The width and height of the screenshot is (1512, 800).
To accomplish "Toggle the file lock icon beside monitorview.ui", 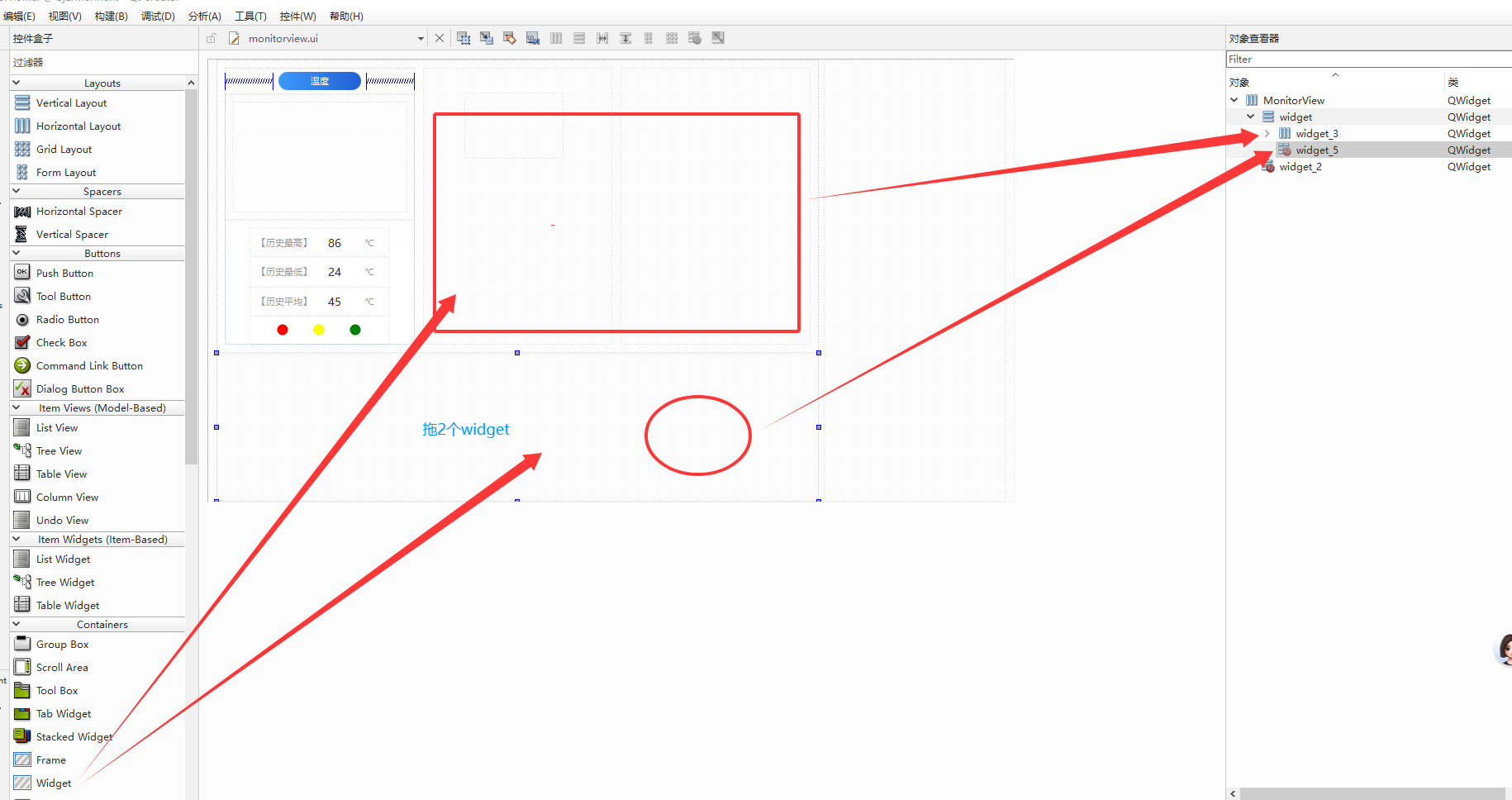I will (x=212, y=38).
